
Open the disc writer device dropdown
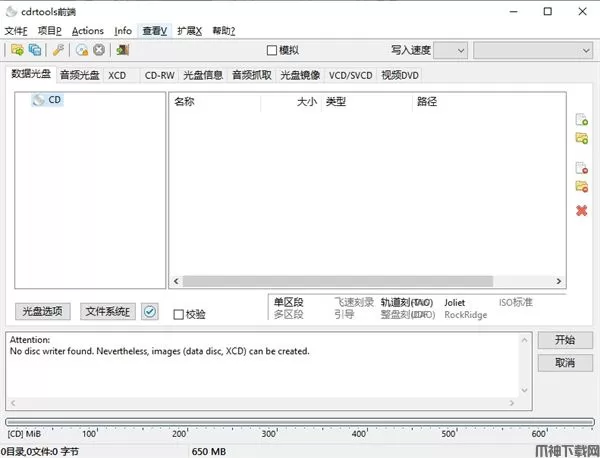tap(533, 51)
